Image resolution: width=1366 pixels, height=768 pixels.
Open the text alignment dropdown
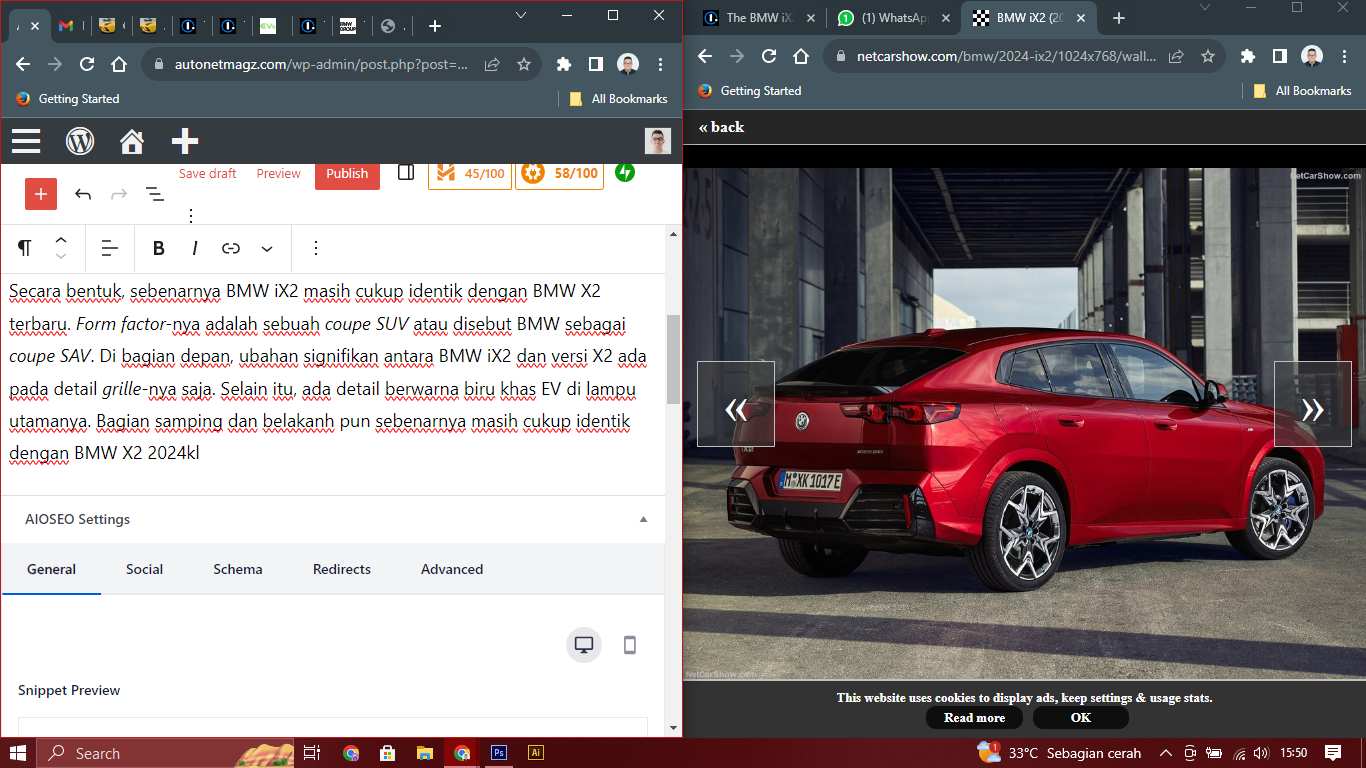[110, 248]
